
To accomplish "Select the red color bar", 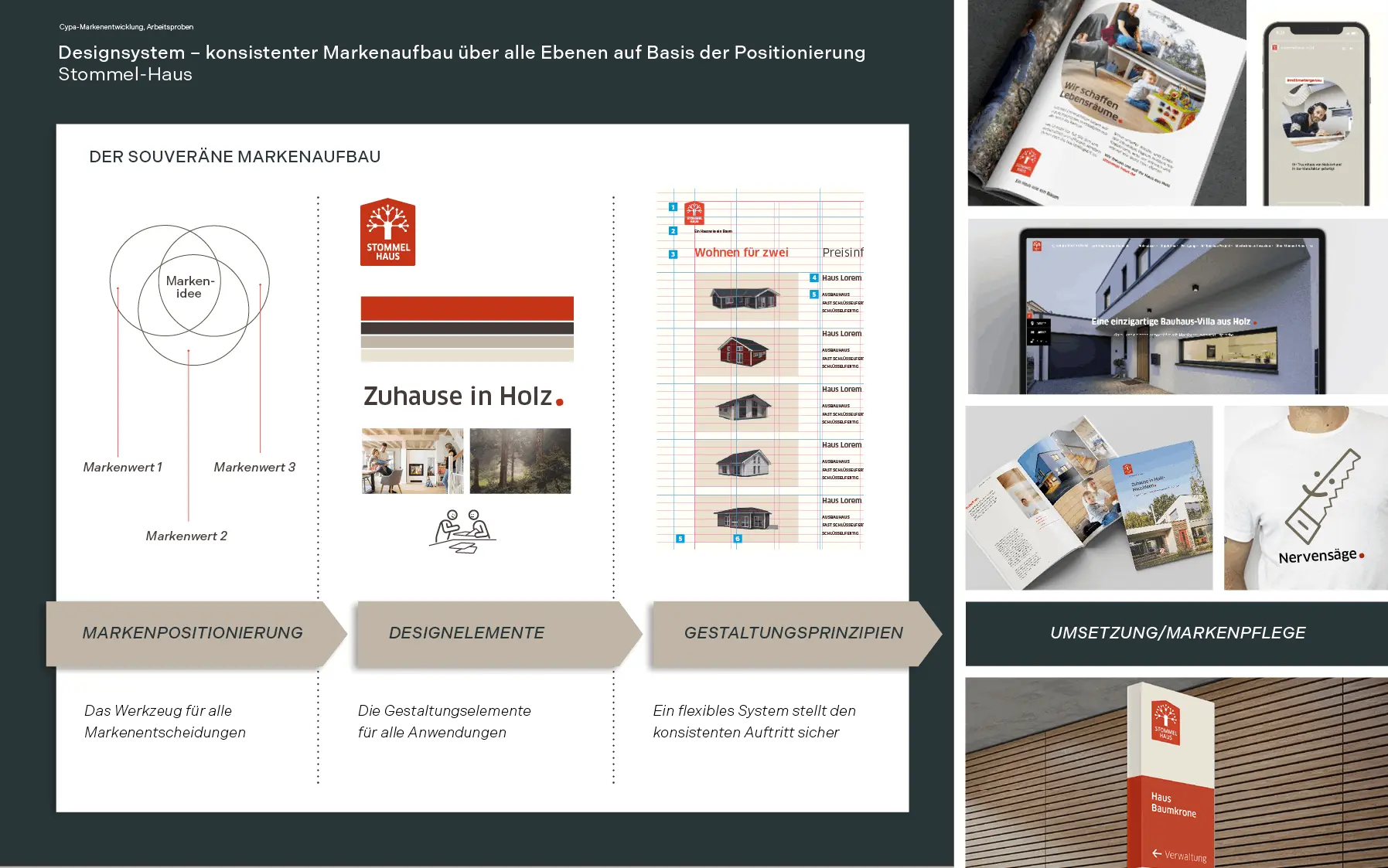I will [467, 308].
